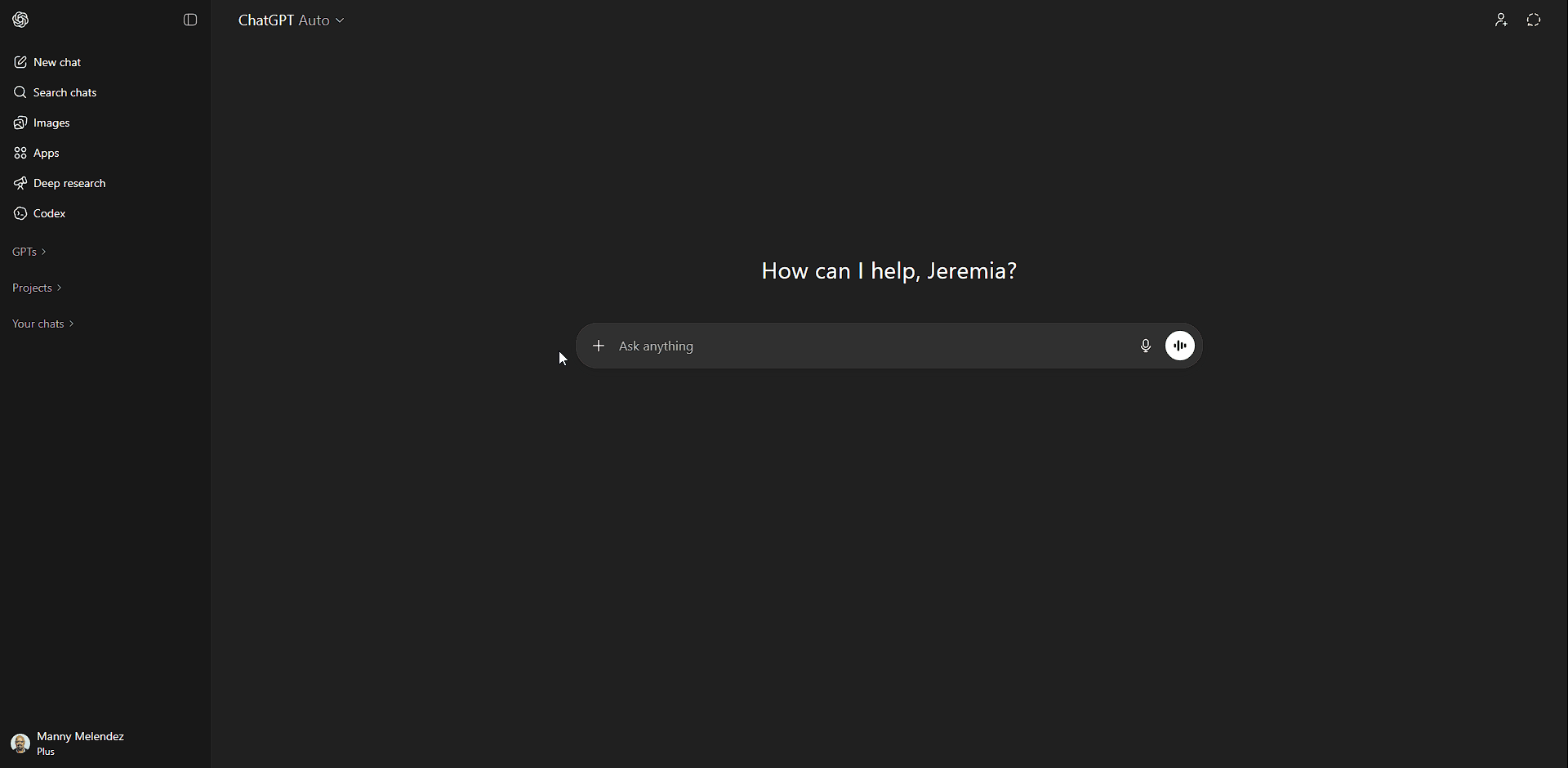Expand the Projects section
Viewport: 1568px width, 768px height.
pos(37,288)
